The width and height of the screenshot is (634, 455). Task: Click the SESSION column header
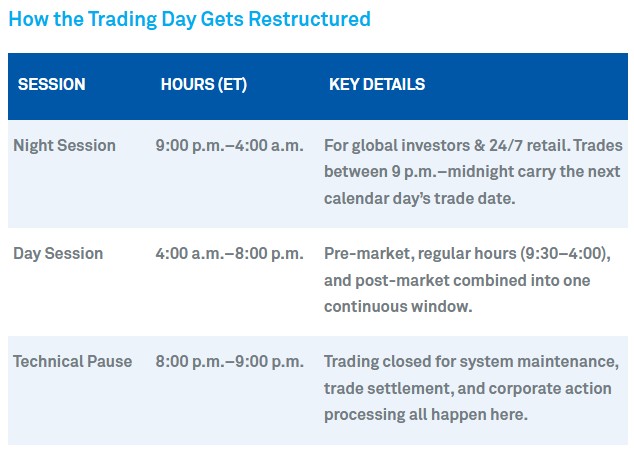[x=52, y=85]
